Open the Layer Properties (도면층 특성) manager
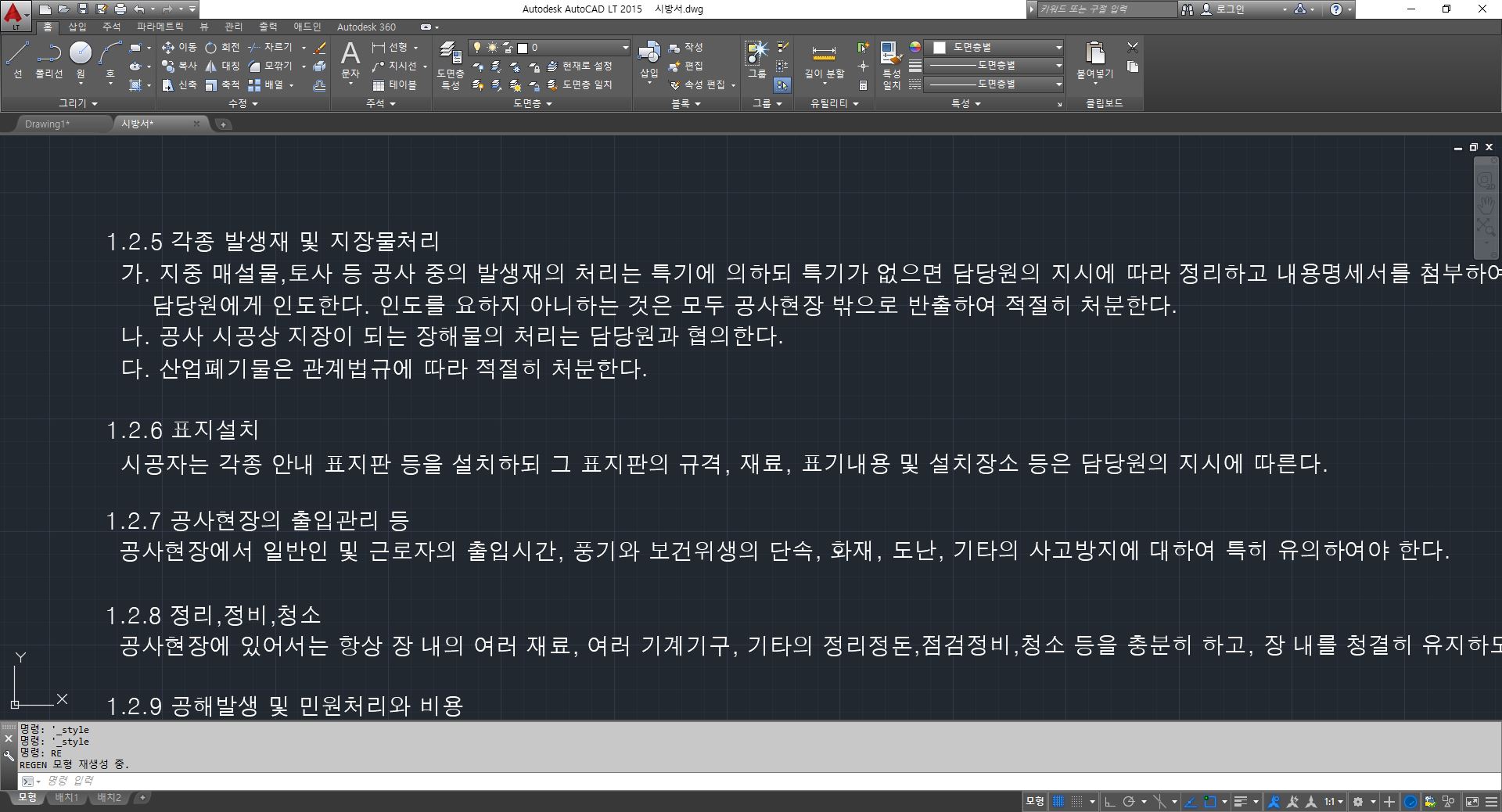 (x=450, y=63)
